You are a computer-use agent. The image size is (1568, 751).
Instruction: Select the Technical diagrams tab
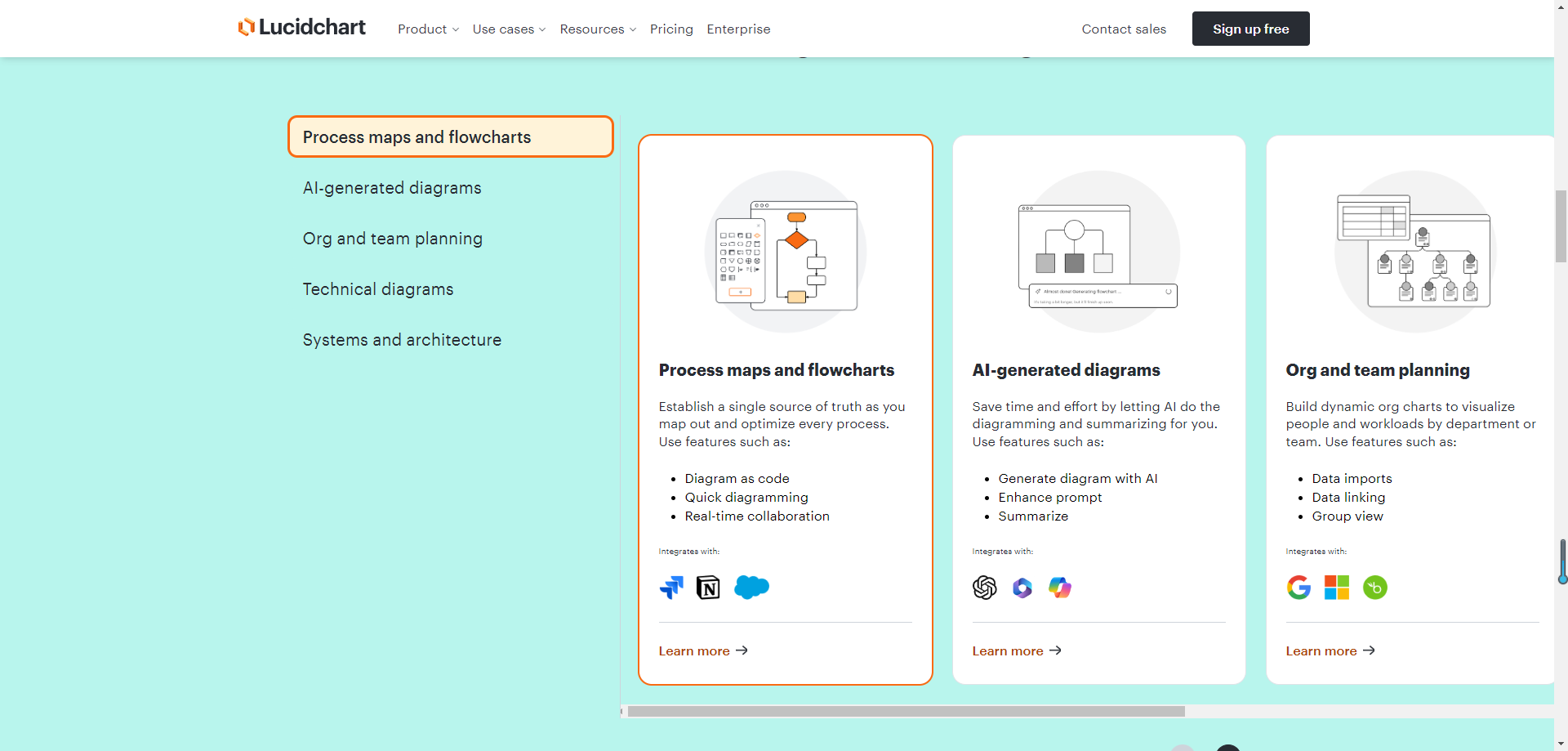(x=378, y=289)
